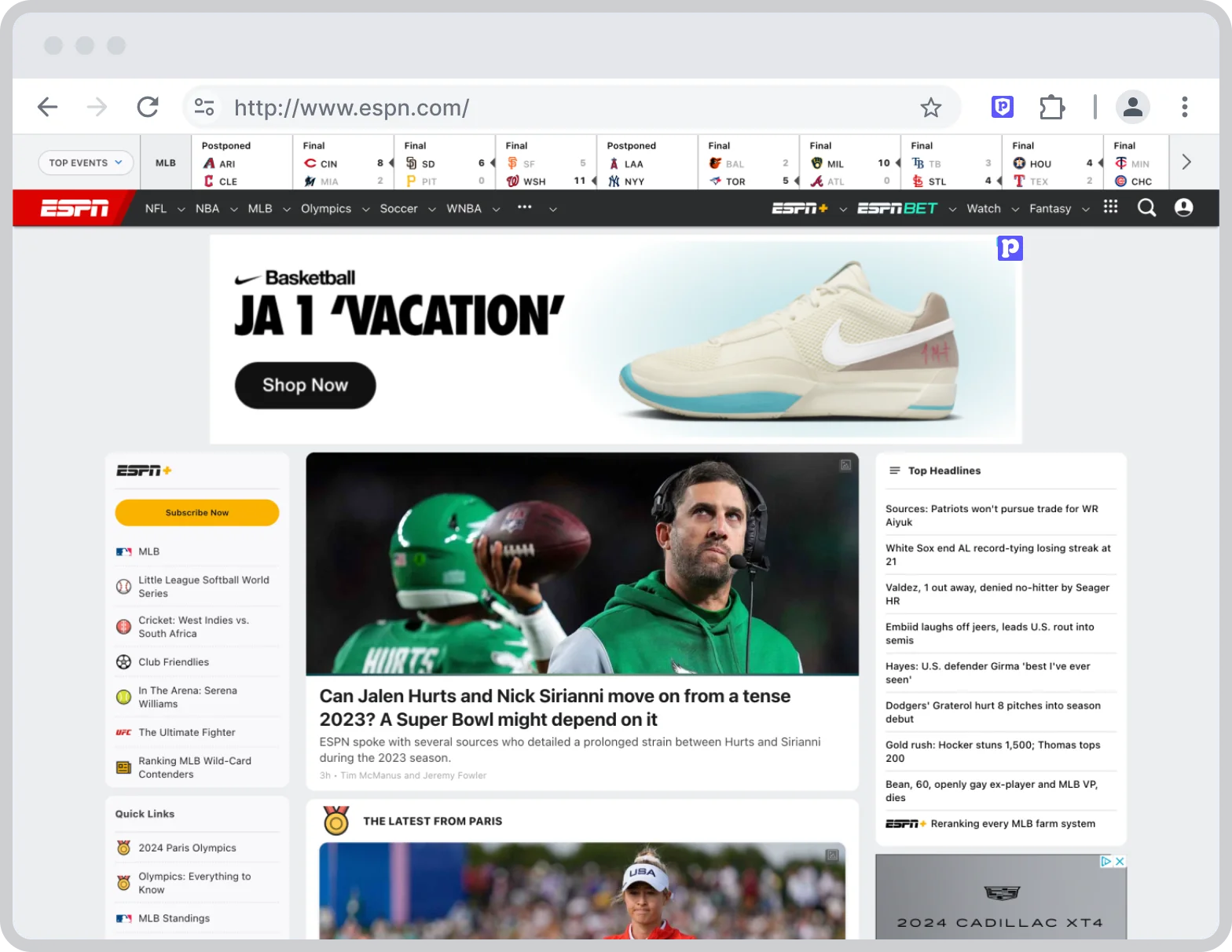Click the image icon on Hurts photo

point(845,465)
